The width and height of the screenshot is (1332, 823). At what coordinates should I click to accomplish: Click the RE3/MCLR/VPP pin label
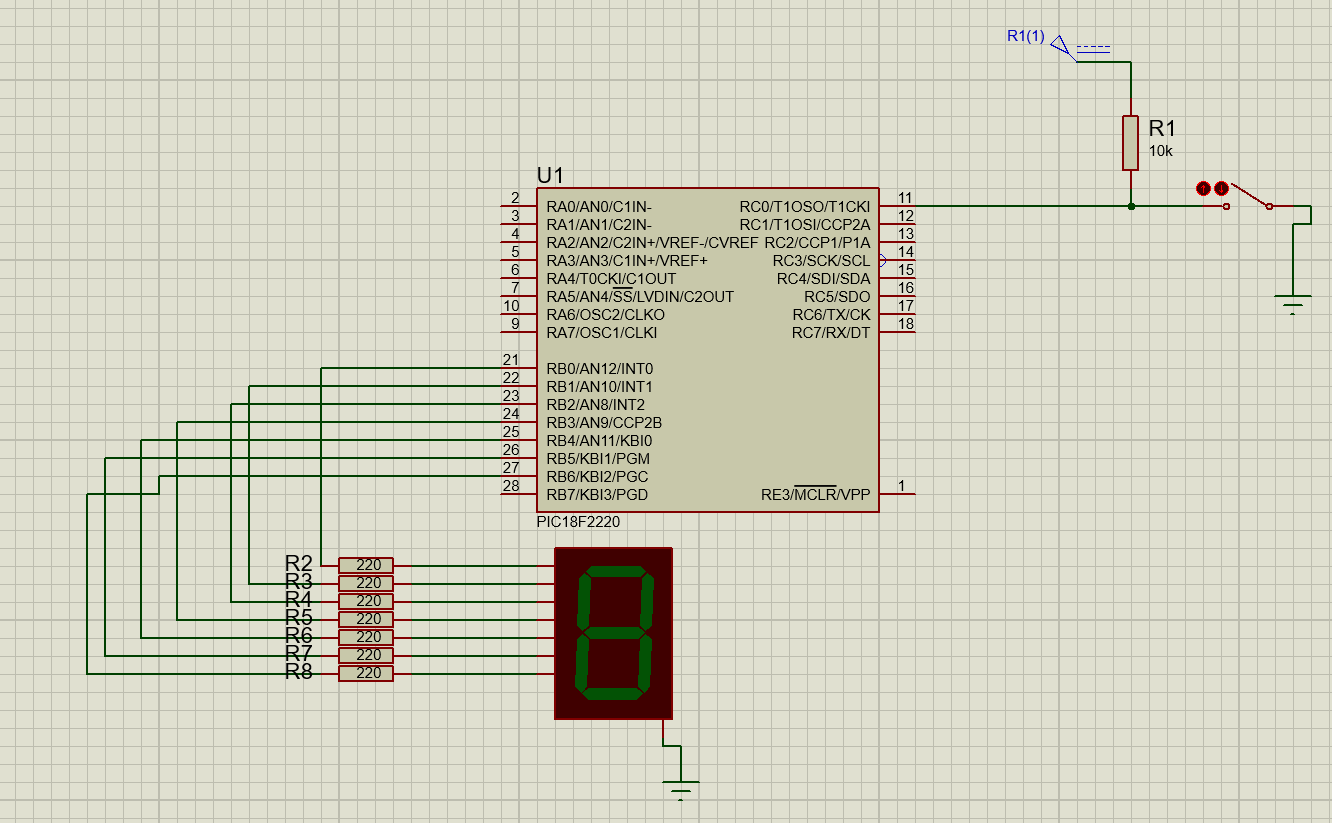[816, 495]
